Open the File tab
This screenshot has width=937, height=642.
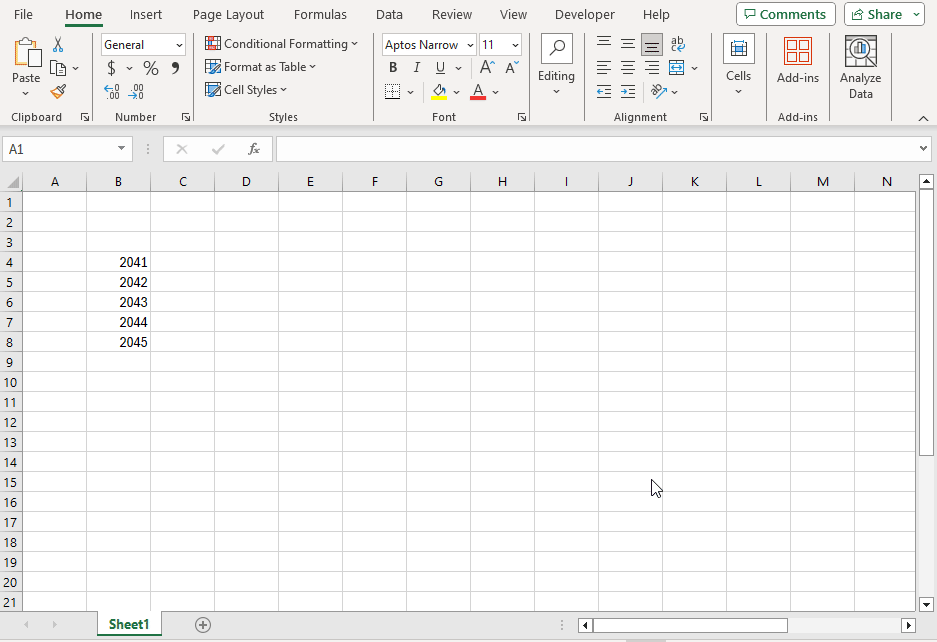pyautogui.click(x=23, y=14)
